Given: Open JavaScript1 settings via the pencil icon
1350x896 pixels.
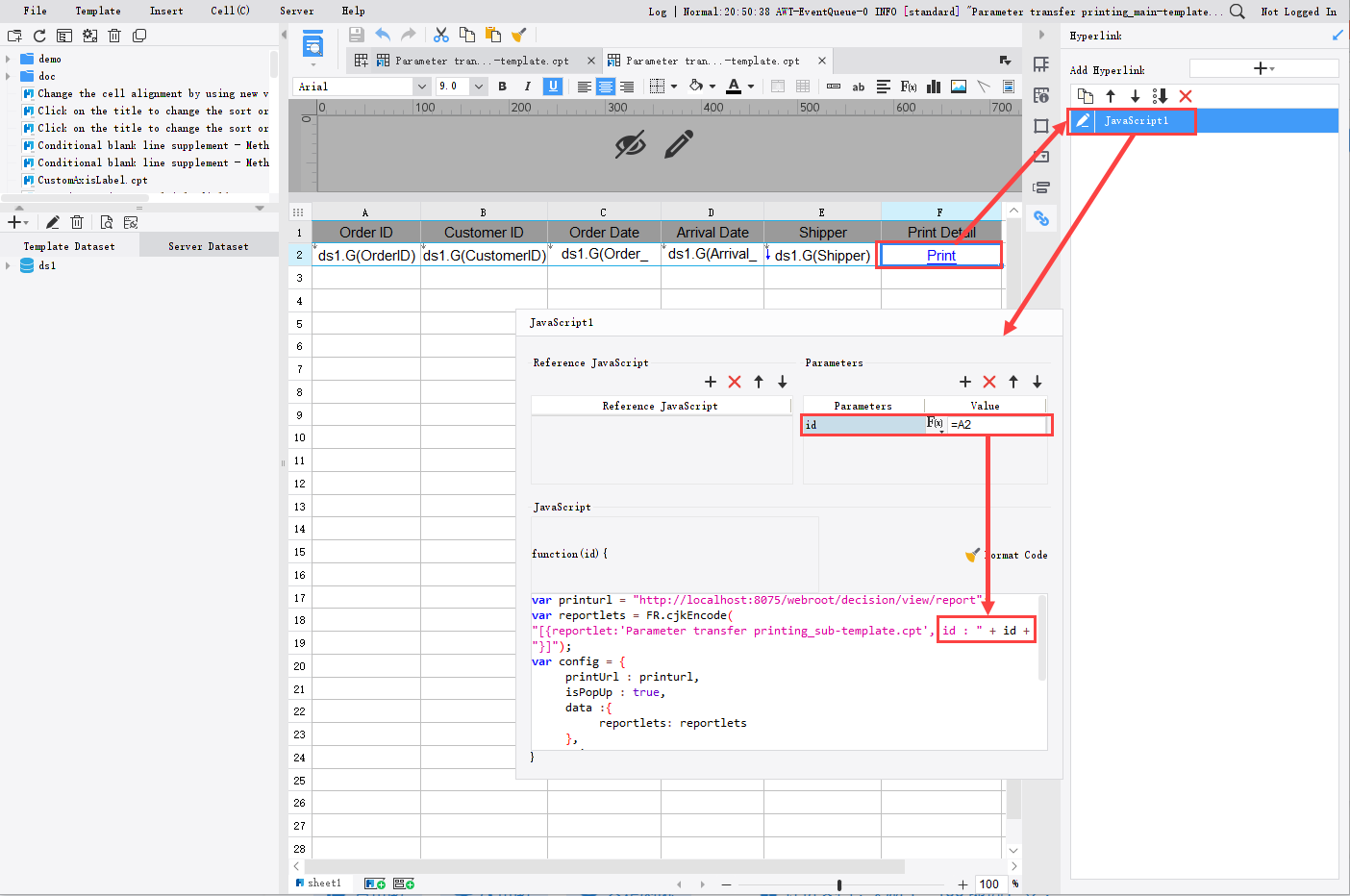Looking at the screenshot, I should [1082, 121].
